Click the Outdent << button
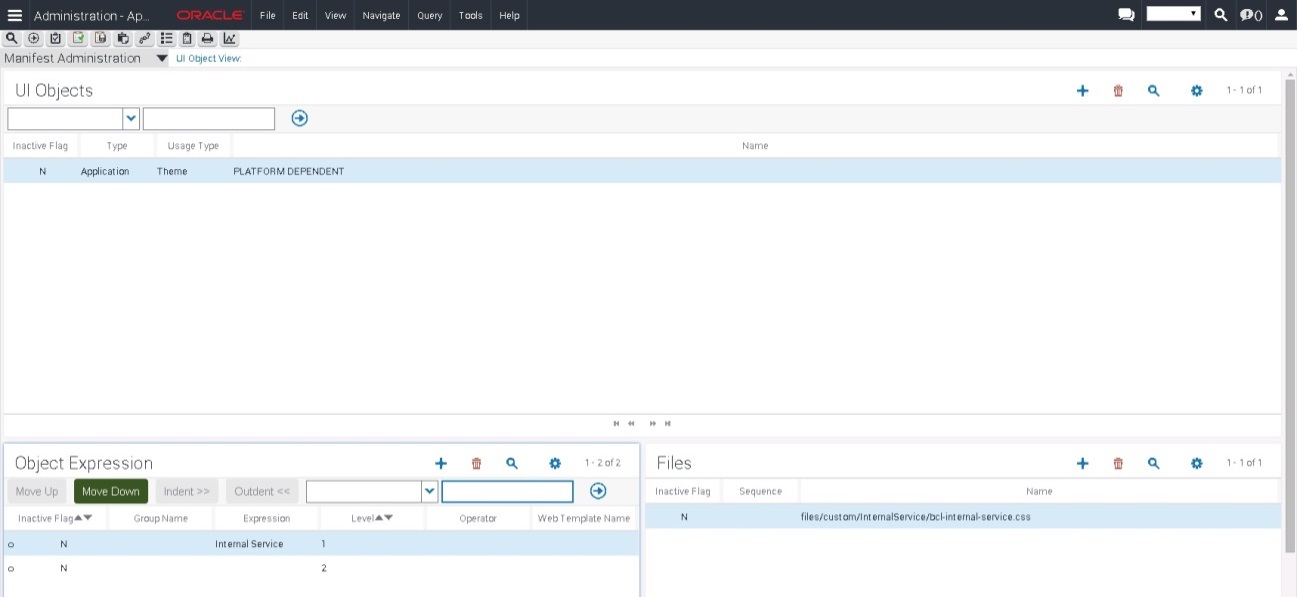This screenshot has height=597, width=1297. (x=262, y=491)
